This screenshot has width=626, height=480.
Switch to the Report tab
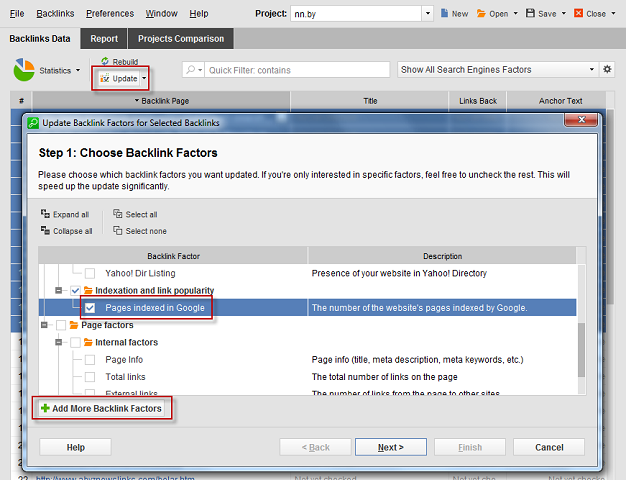pos(104,39)
